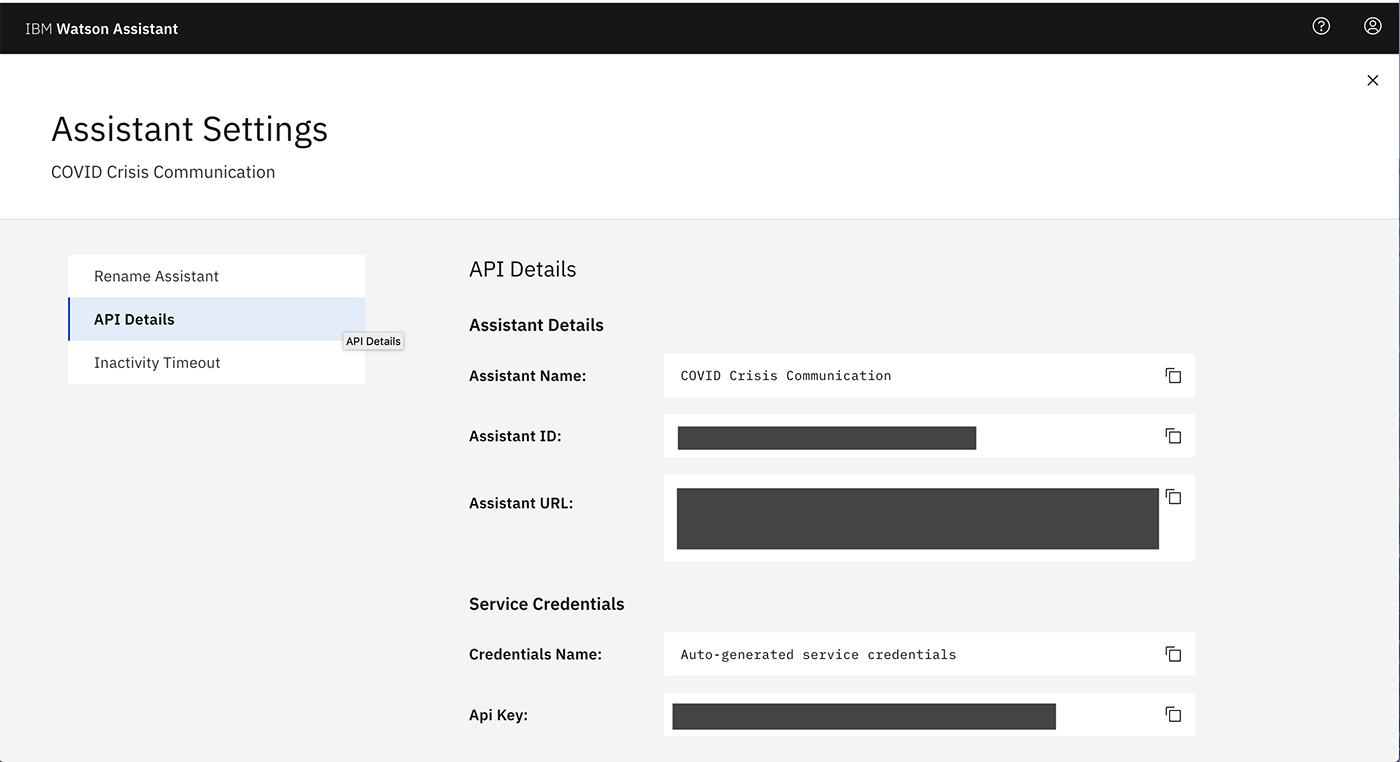Click the Assistant ID: label
This screenshot has width=1400, height=762.
515,436
